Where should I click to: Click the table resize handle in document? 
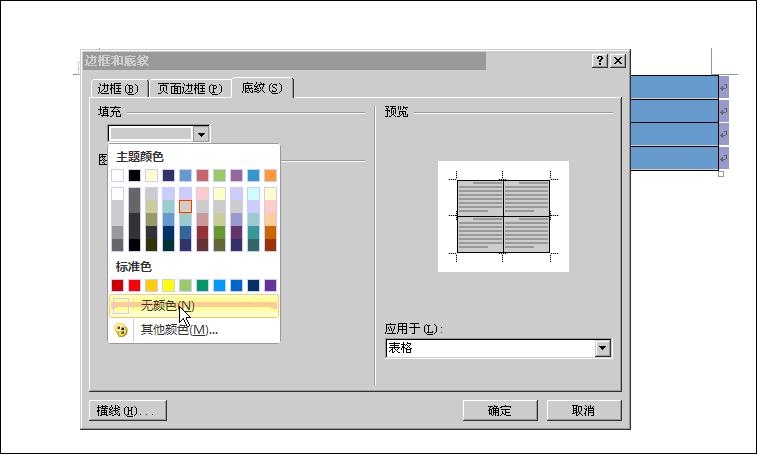721,174
